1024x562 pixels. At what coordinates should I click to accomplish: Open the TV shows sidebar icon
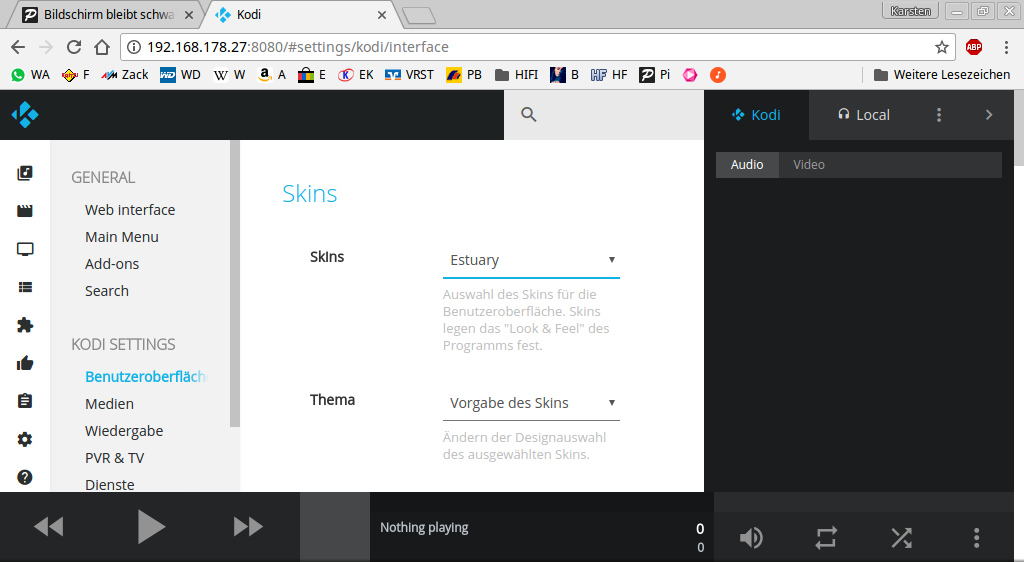[25, 249]
